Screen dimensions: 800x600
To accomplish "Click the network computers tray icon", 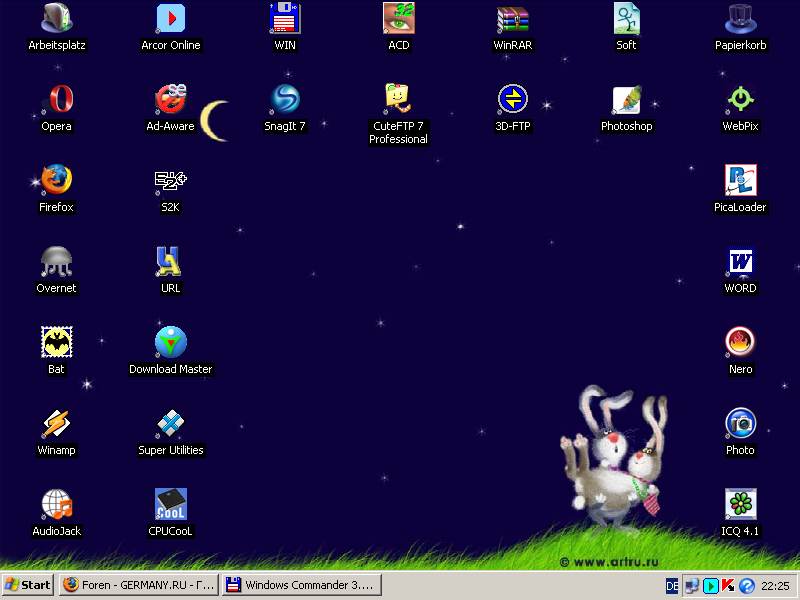I will point(692,586).
